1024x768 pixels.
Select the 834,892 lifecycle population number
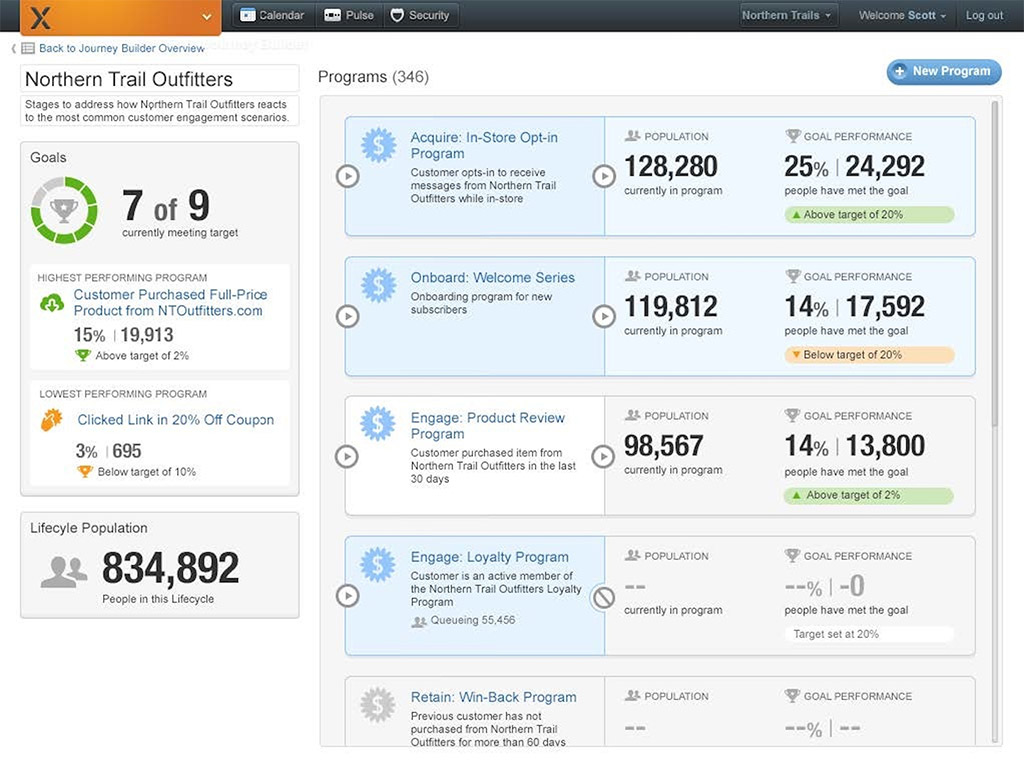click(170, 568)
